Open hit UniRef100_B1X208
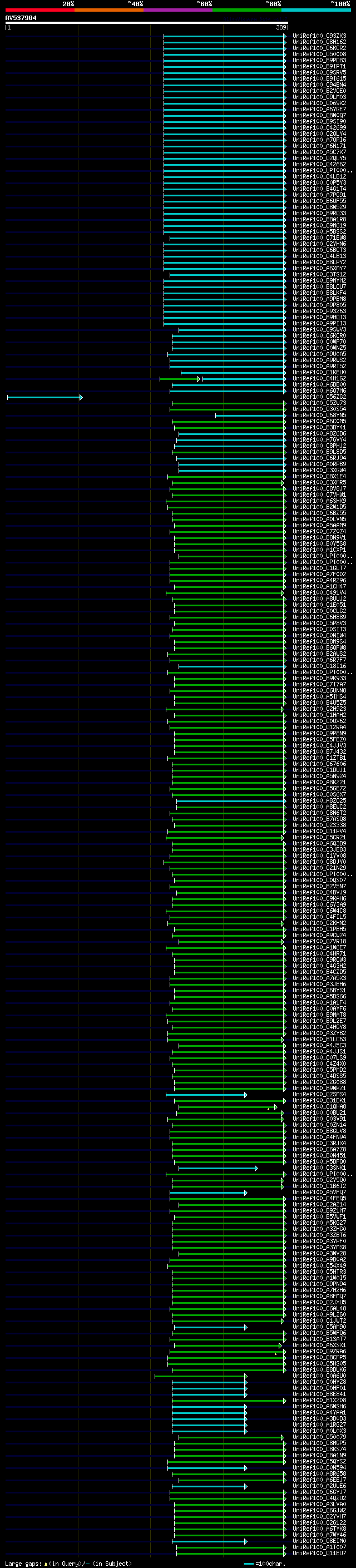Viewport: 356px width, 1568px height. [319, 1400]
